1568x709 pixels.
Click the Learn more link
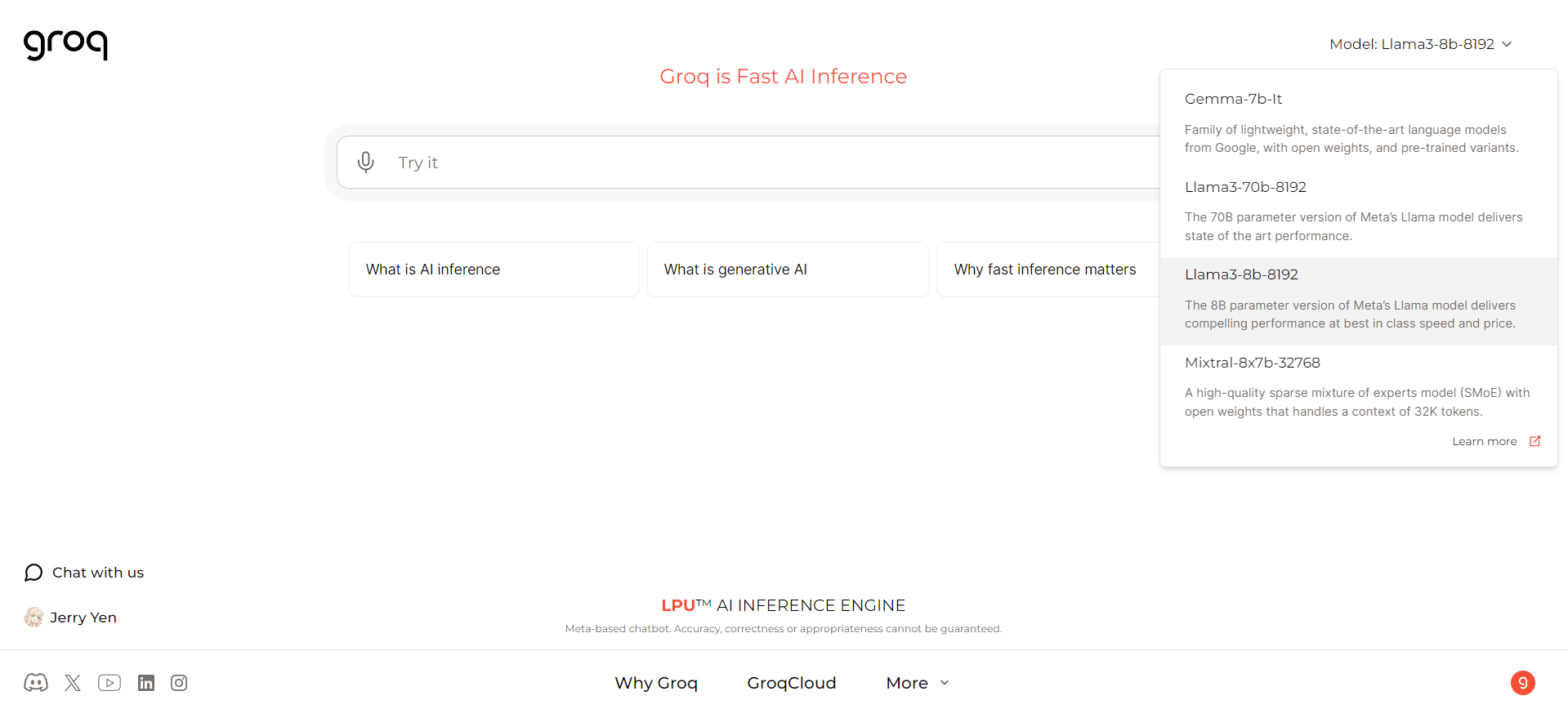[x=1484, y=441]
